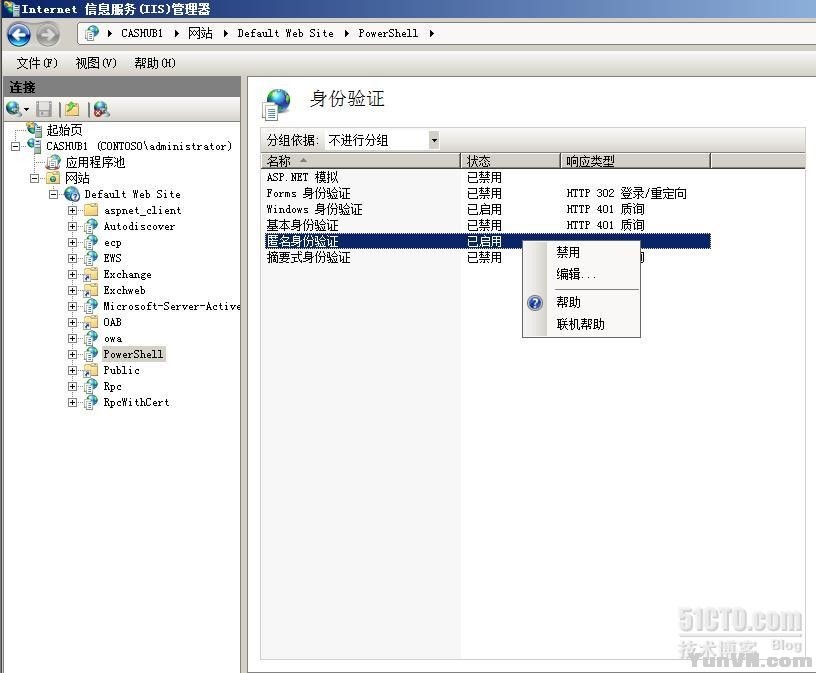Open the connect-to-server globe icon in Connections toolbar
Viewport: 816px width, 673px height.
pos(15,109)
